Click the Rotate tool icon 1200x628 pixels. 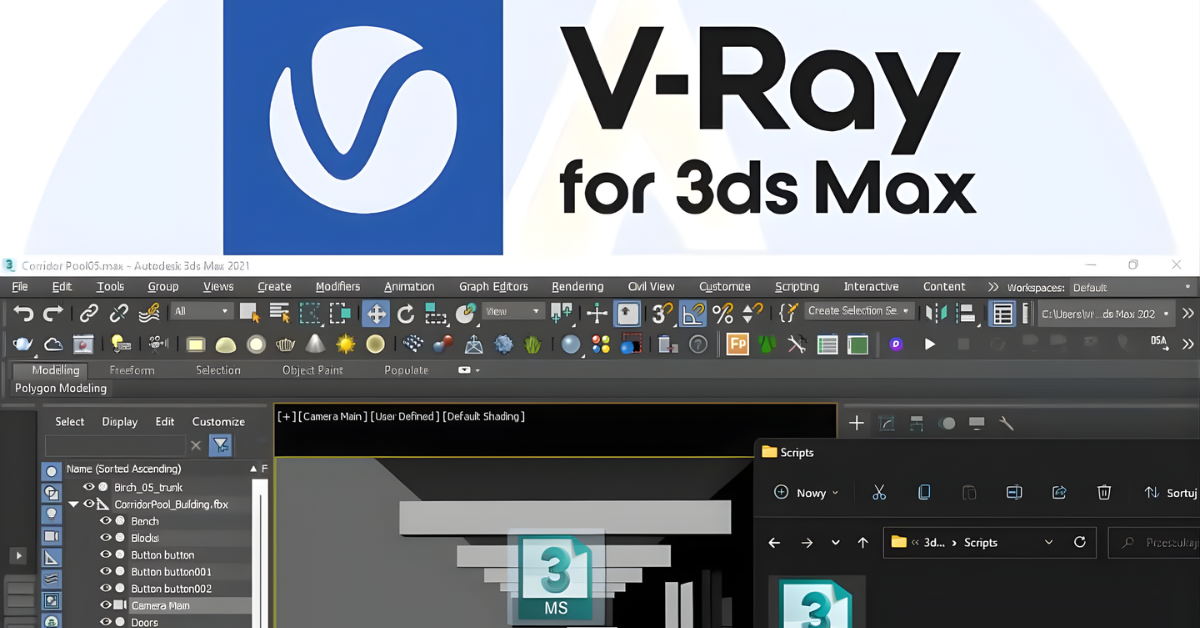coord(405,314)
